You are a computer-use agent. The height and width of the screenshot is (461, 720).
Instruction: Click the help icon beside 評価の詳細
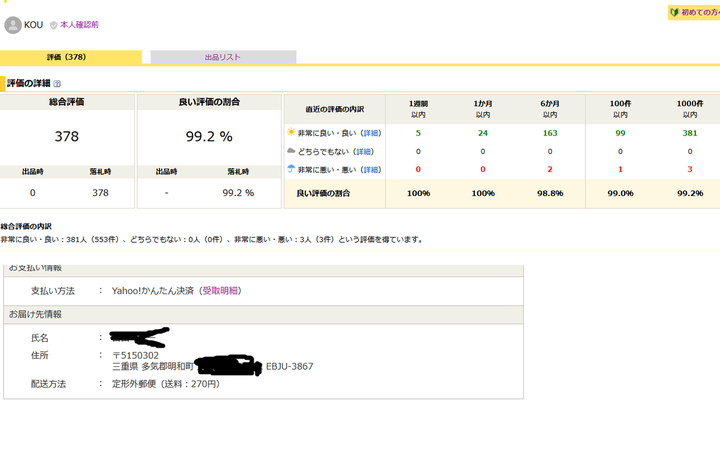point(57,84)
